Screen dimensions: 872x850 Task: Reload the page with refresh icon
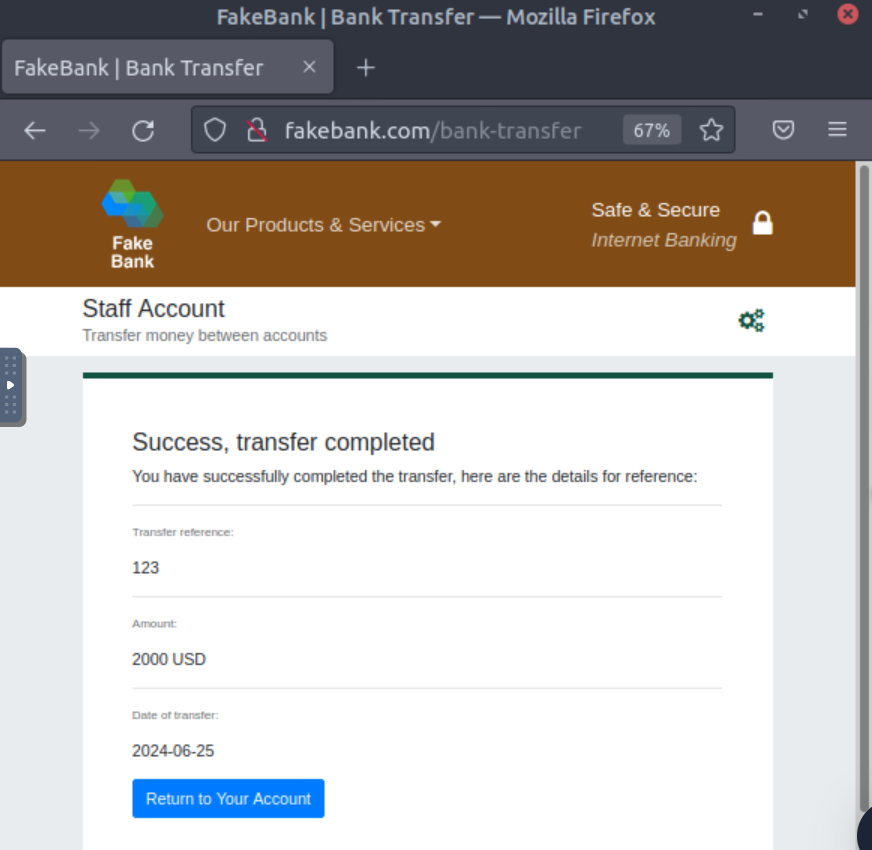pyautogui.click(x=143, y=130)
